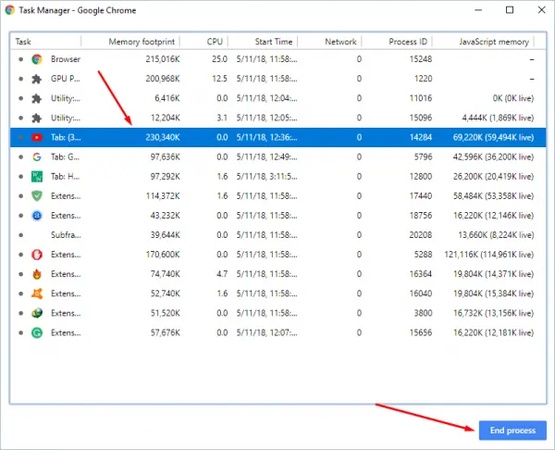Click the green Grammarly G extension icon
555x450 pixels.
[37, 332]
